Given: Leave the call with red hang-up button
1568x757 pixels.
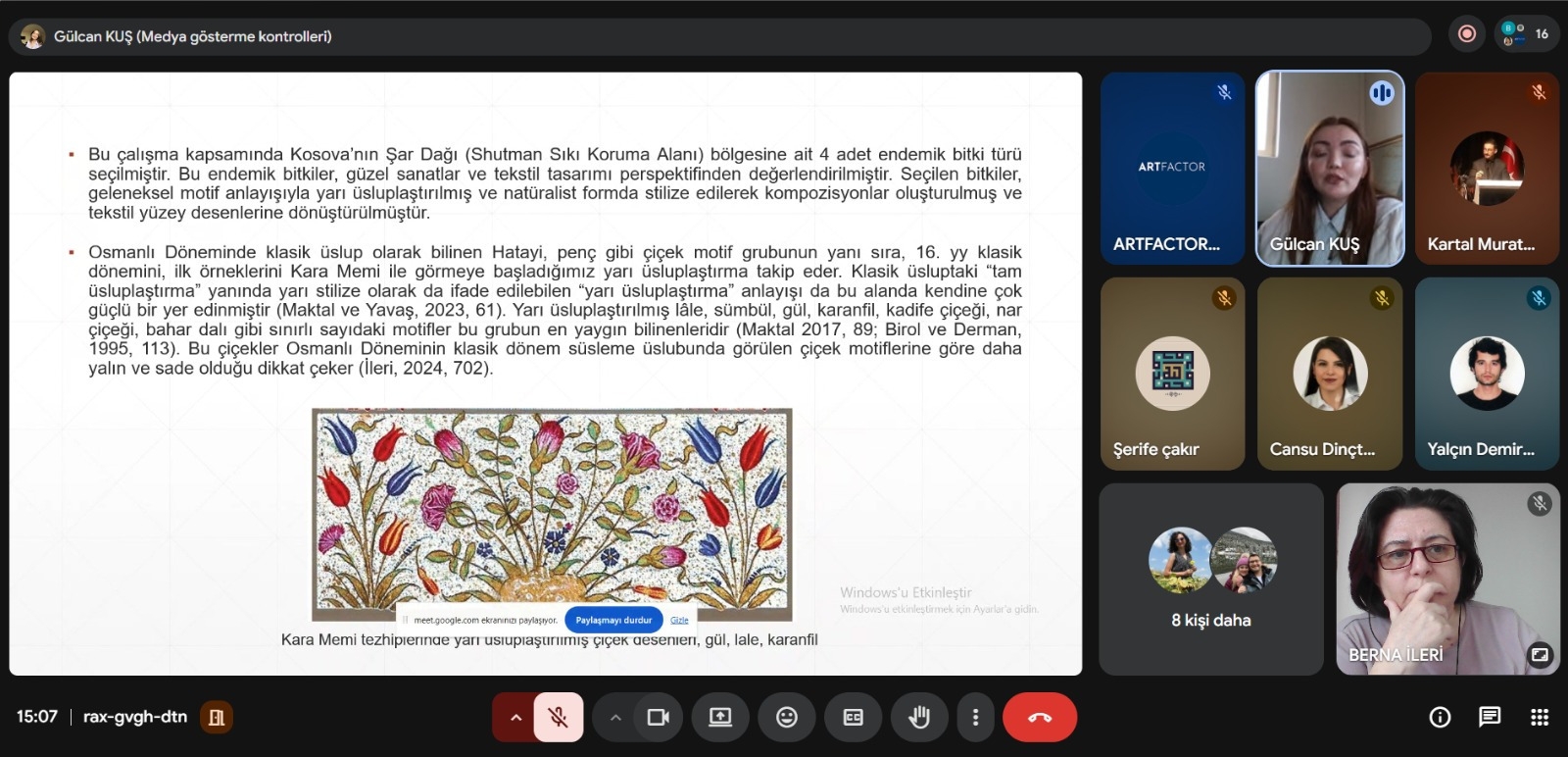Looking at the screenshot, I should 1039,717.
